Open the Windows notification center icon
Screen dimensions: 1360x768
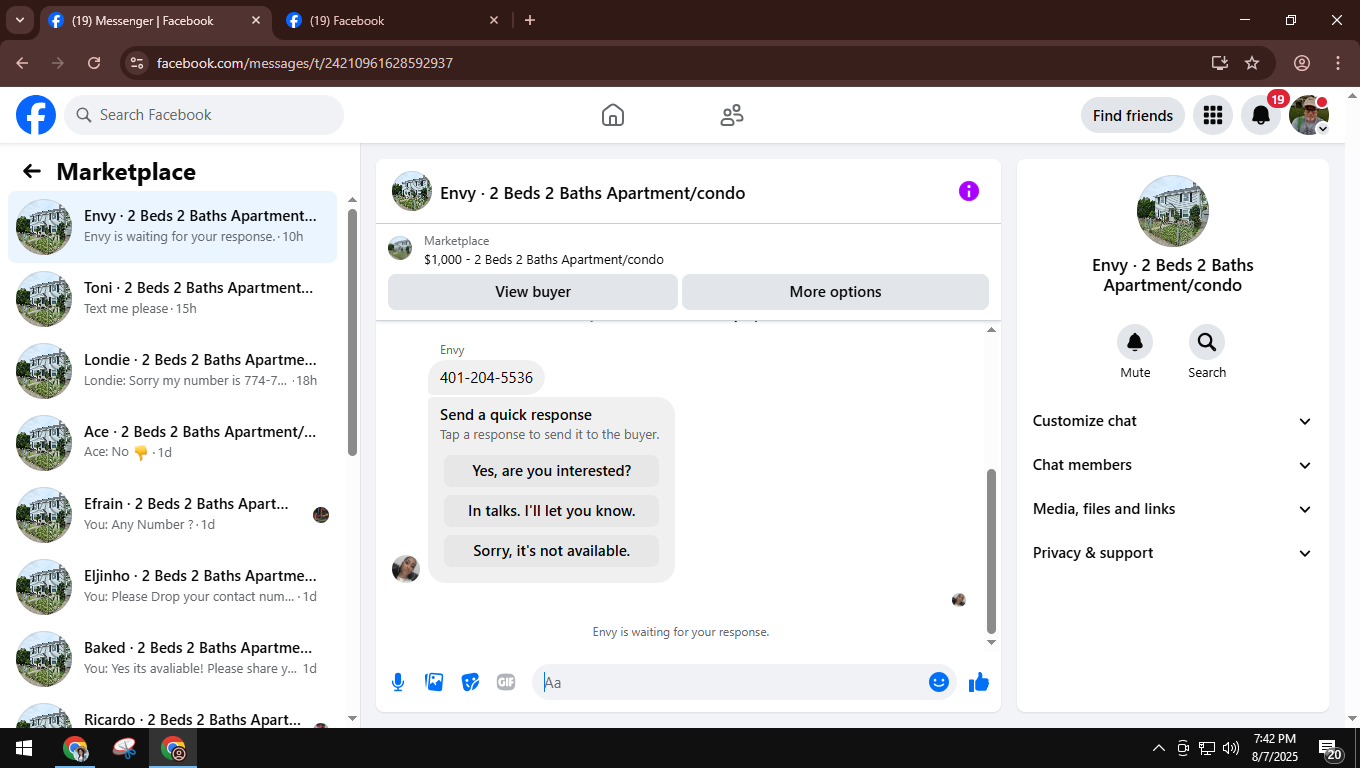pos(1330,749)
